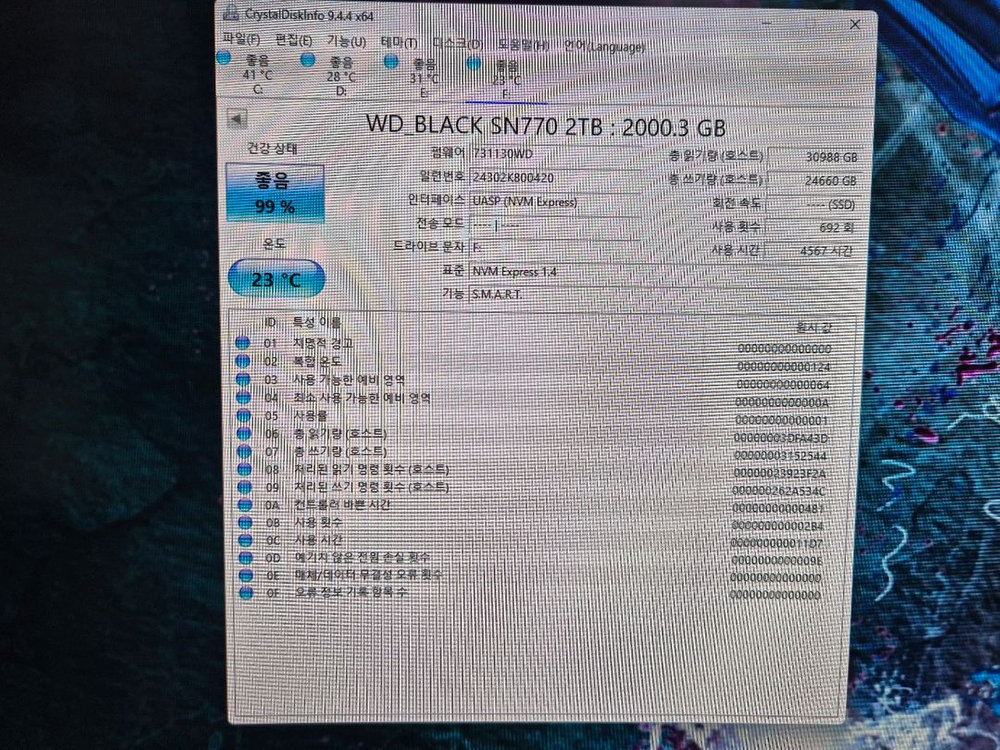Open the 테마(T) menu
Viewport: 1000px width, 750px height.
coord(397,42)
